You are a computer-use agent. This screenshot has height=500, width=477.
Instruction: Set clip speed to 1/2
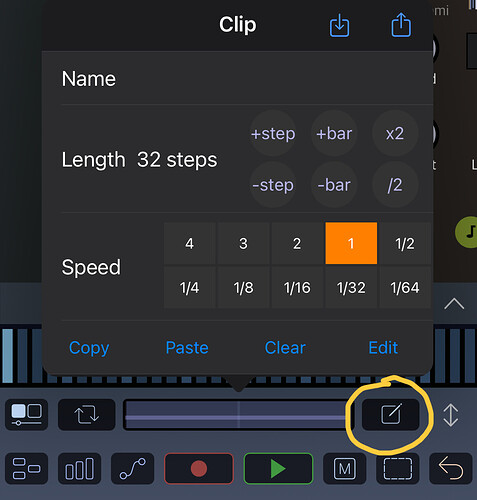tap(405, 243)
